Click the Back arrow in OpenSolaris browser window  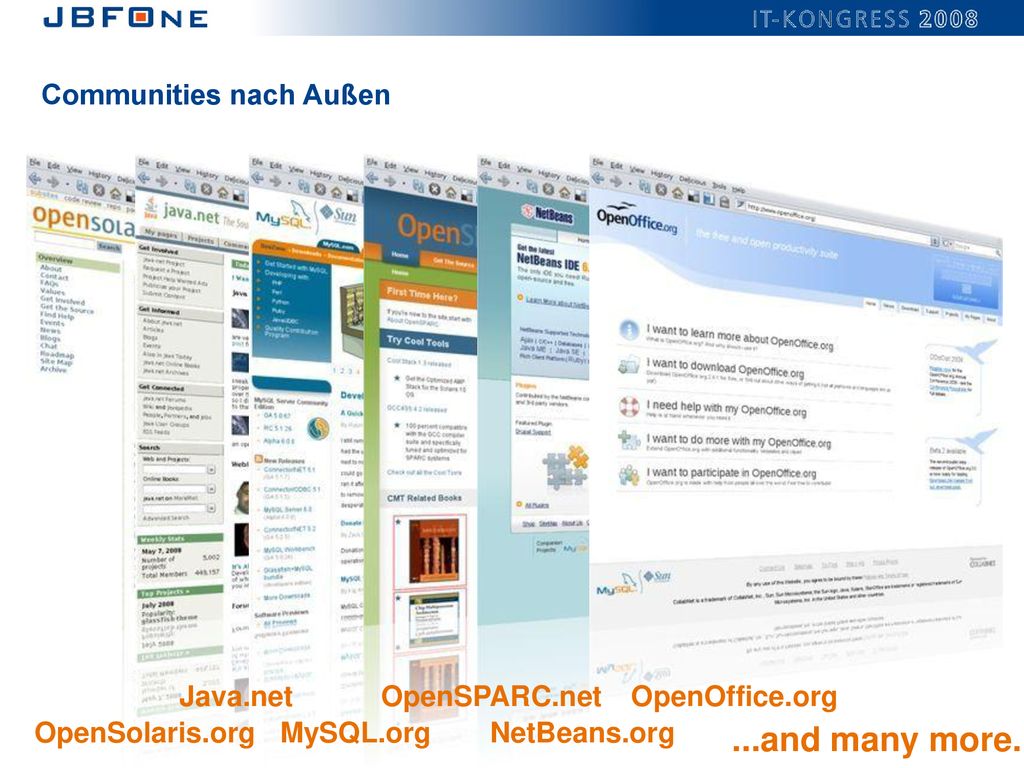coord(35,179)
